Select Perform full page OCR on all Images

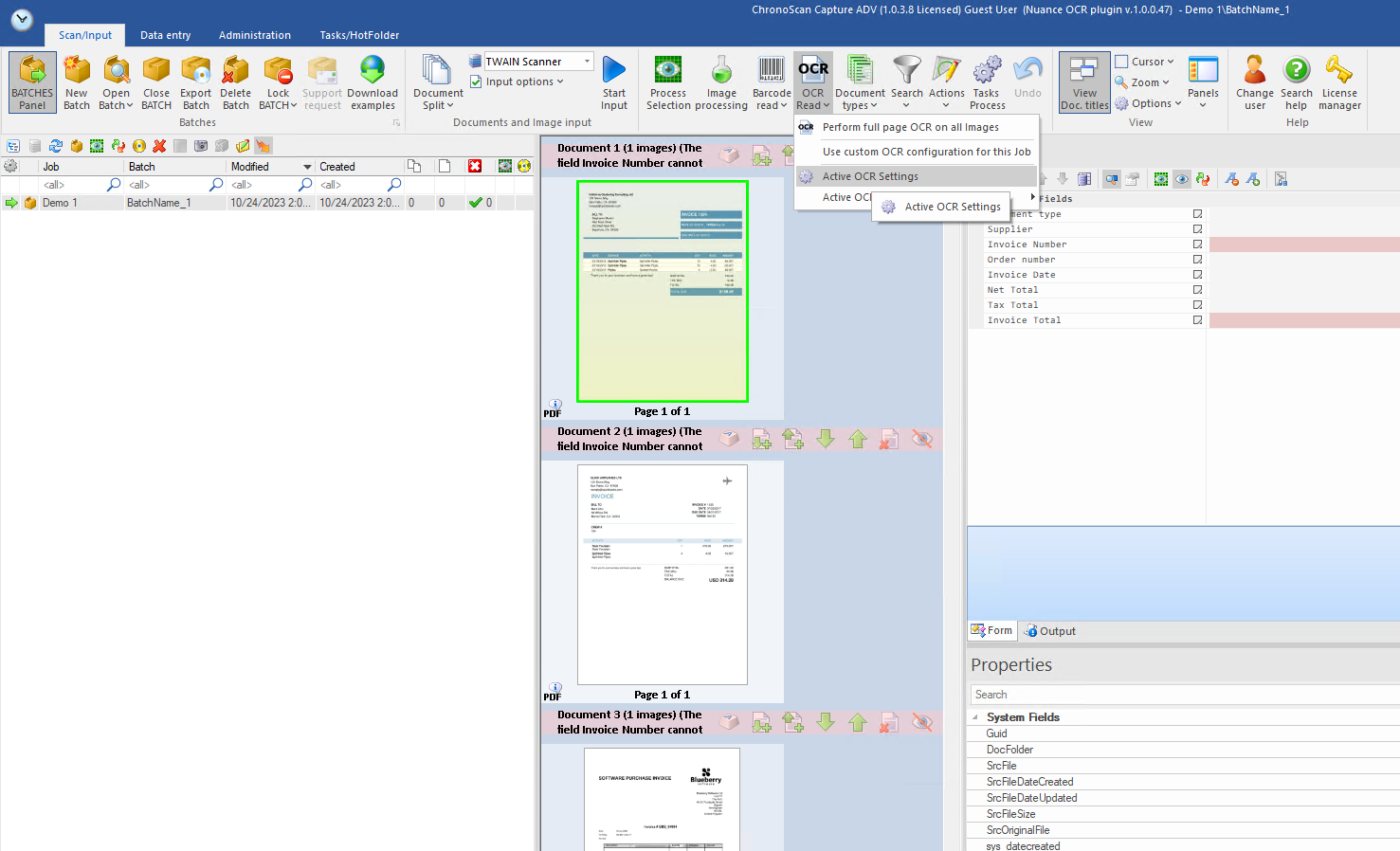[910, 127]
